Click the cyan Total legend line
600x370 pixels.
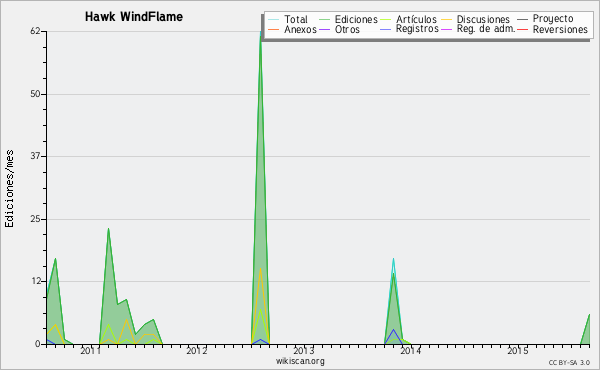tap(274, 19)
